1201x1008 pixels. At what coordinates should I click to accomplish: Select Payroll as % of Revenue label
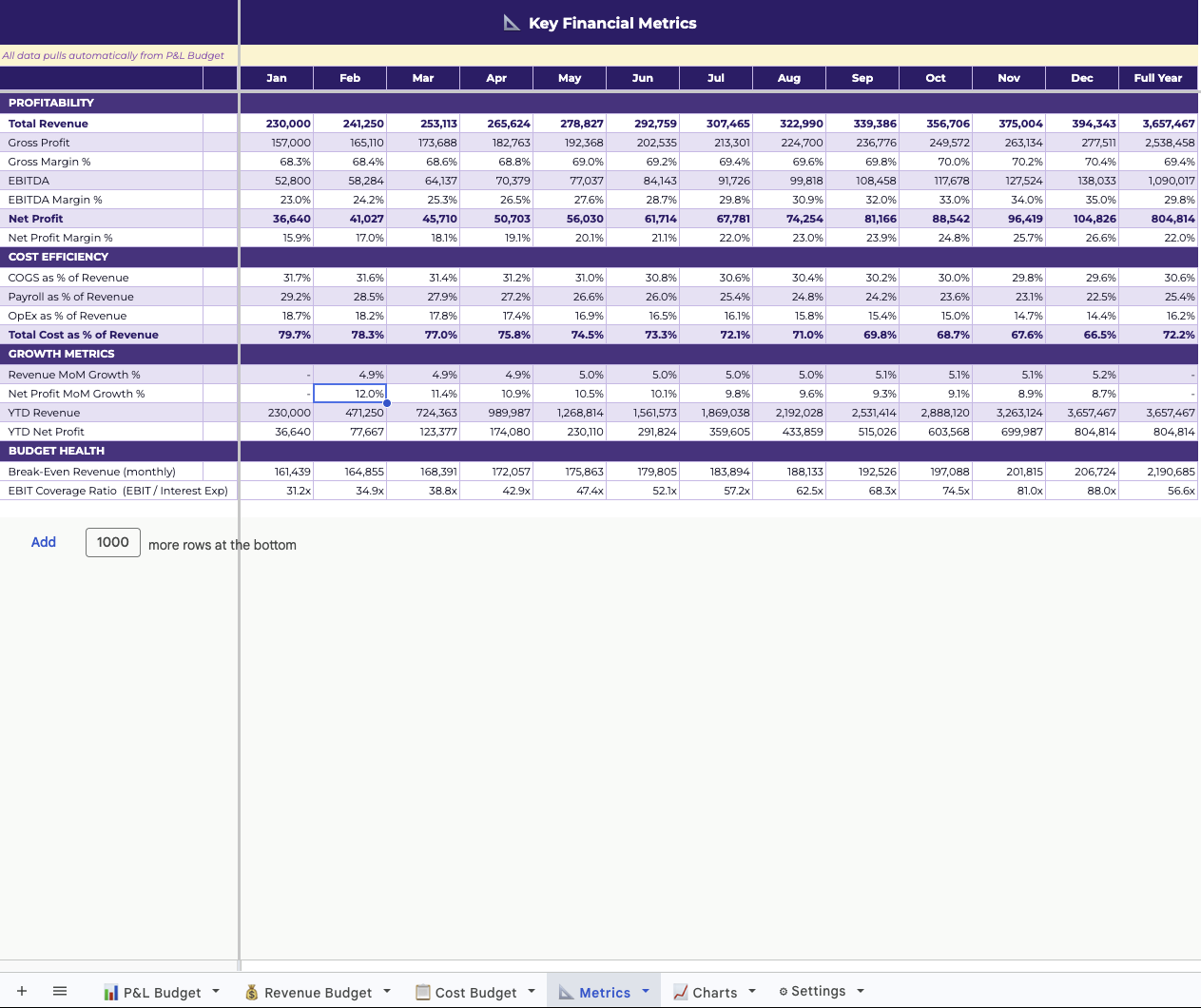pyautogui.click(x=71, y=297)
